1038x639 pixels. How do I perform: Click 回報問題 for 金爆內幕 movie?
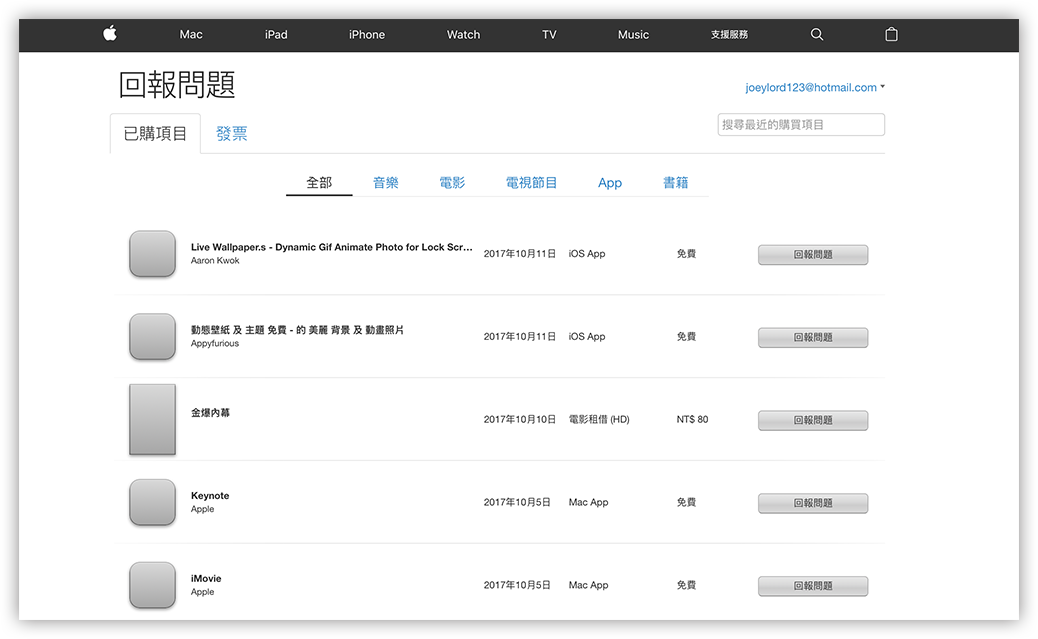click(813, 420)
